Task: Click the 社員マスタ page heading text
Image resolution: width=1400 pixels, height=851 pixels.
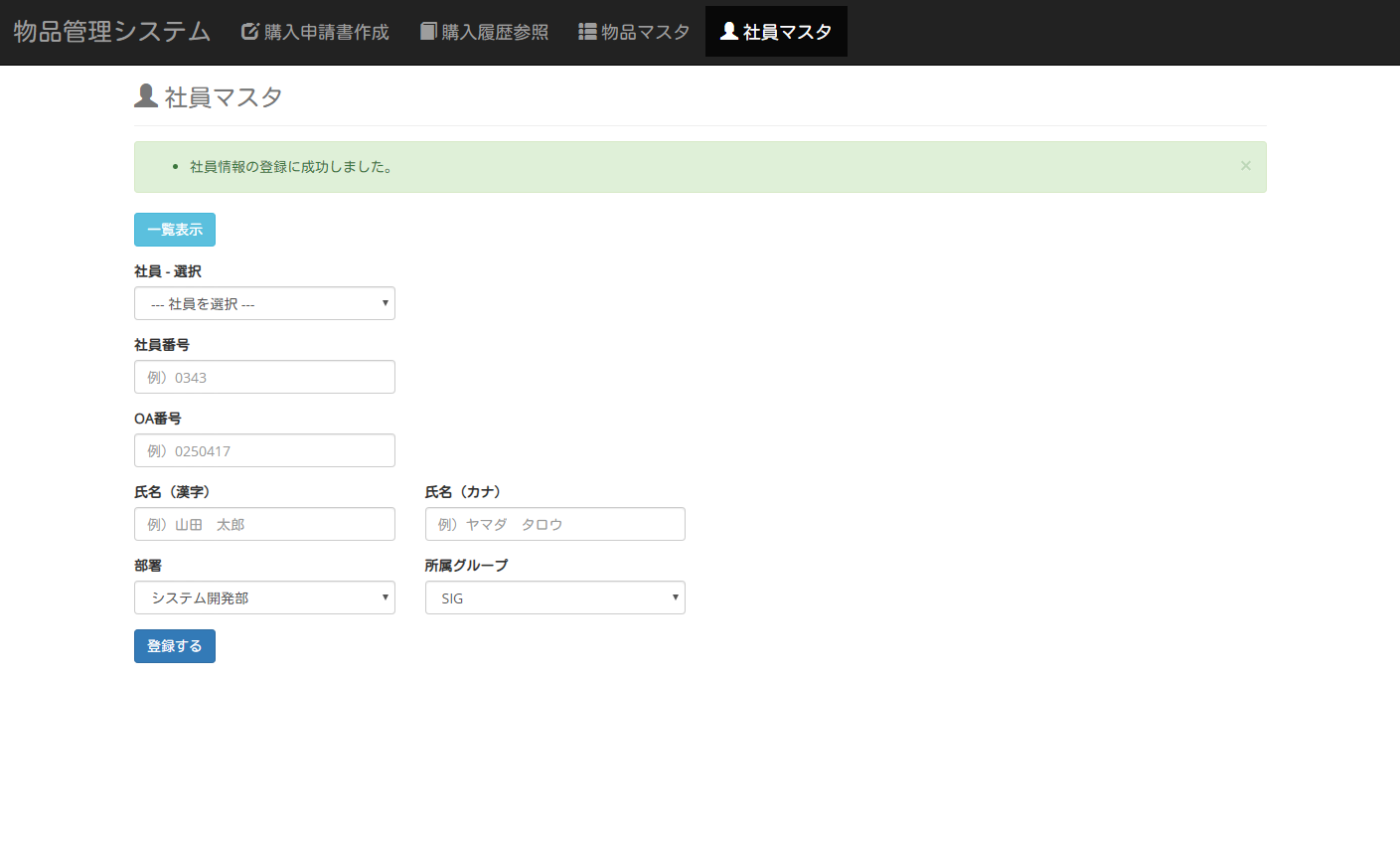Action: point(224,97)
